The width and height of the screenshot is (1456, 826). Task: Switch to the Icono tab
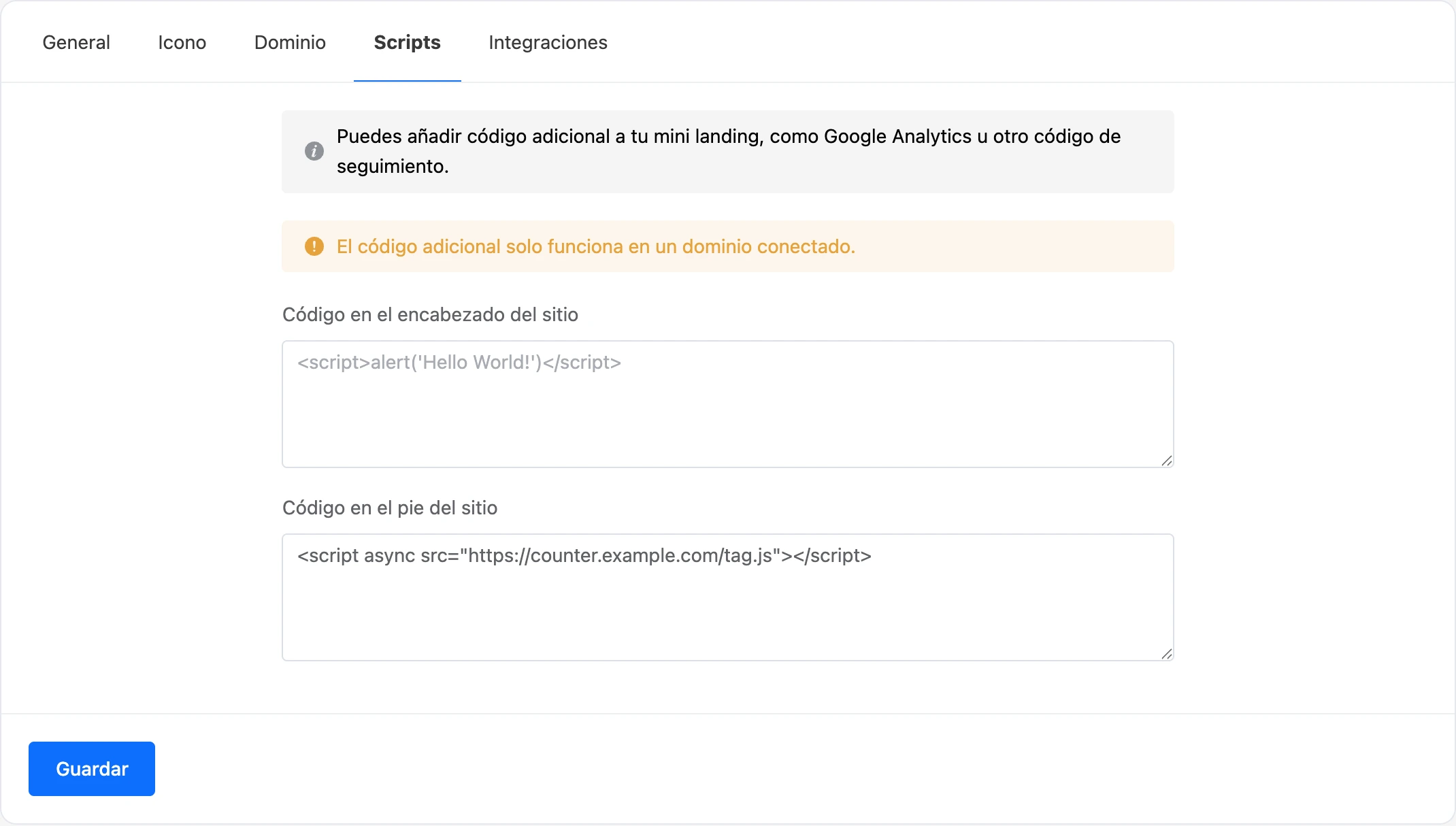182,42
